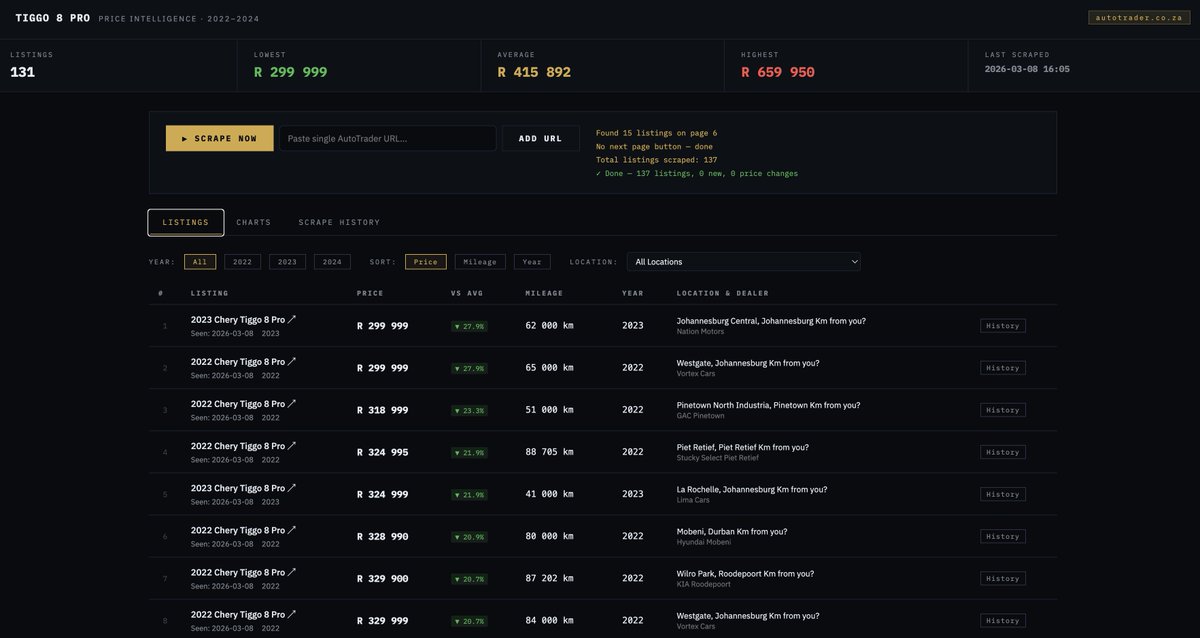Image resolution: width=1200 pixels, height=638 pixels.
Task: Click the 'Nation Motors' dealer name
Action: pos(701,332)
